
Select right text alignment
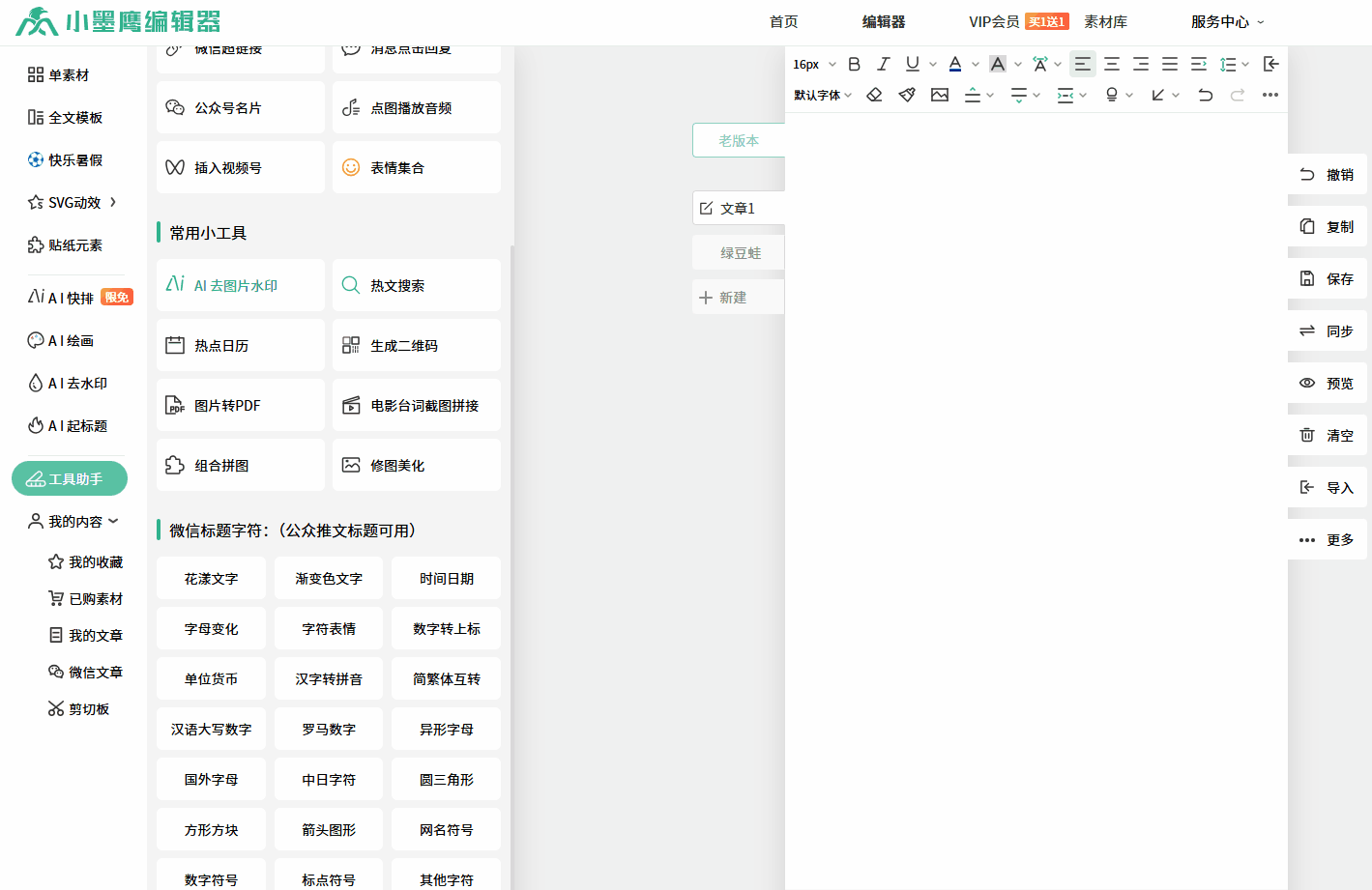click(x=1141, y=64)
